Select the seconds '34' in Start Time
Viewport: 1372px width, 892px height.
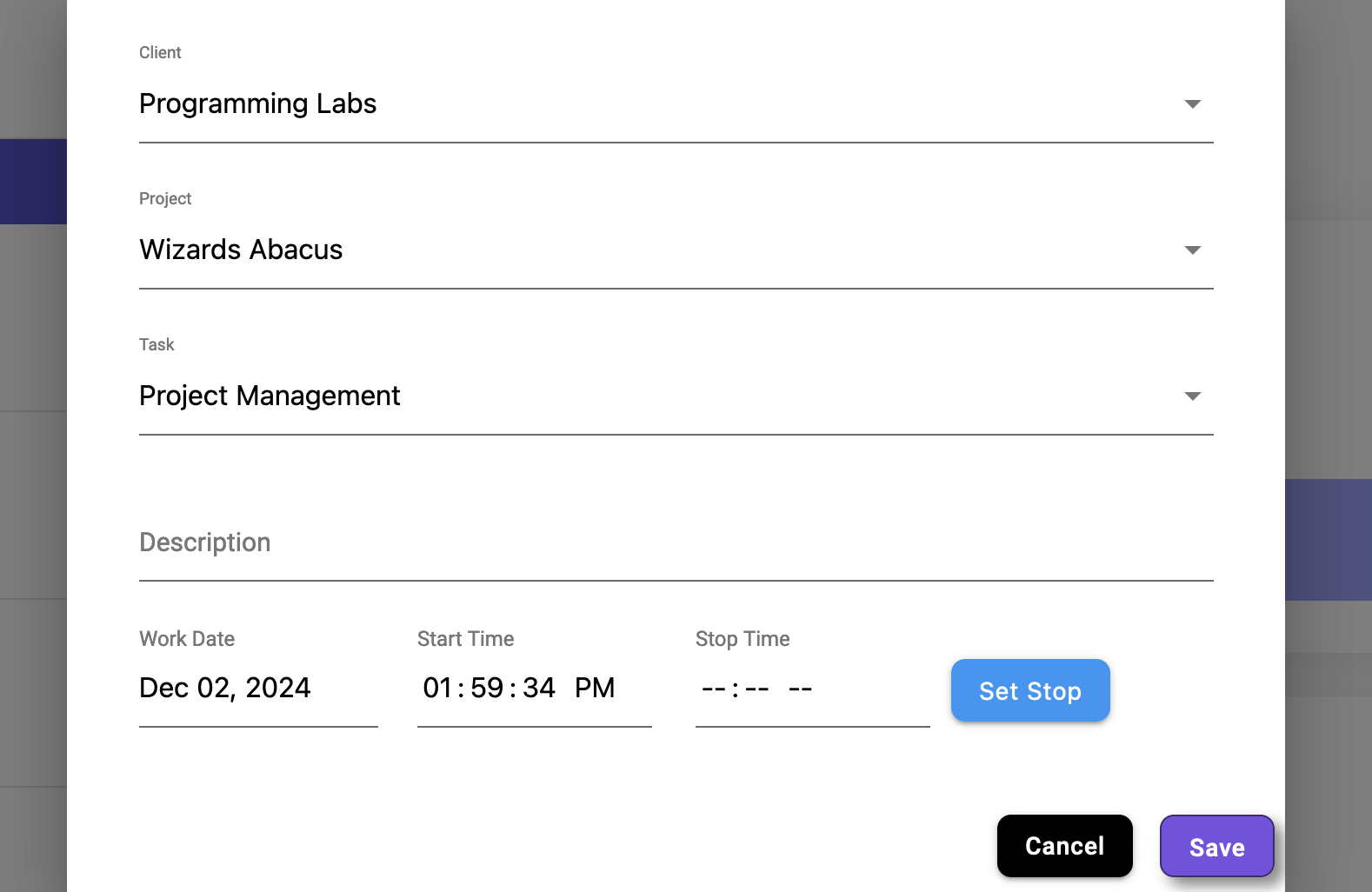pyautogui.click(x=539, y=689)
